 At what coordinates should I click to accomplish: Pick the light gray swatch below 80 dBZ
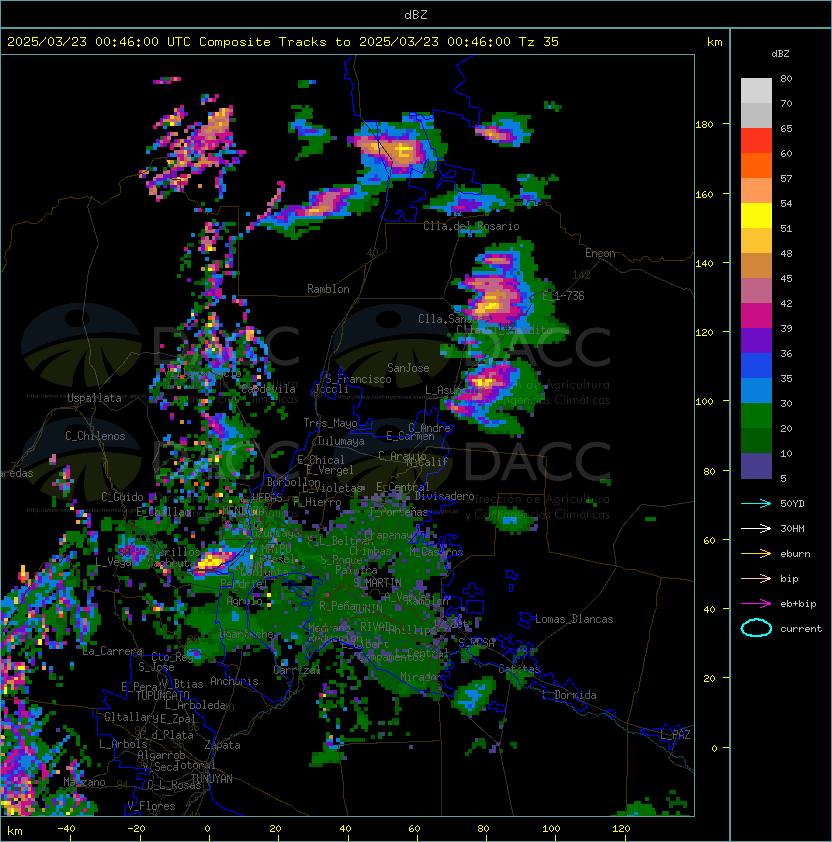click(756, 91)
